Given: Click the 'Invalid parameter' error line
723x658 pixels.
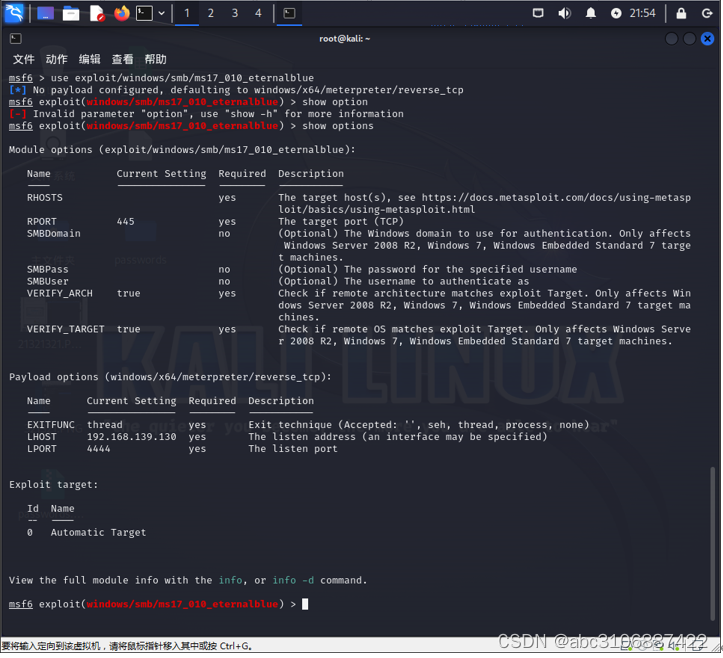Looking at the screenshot, I should pos(206,114).
